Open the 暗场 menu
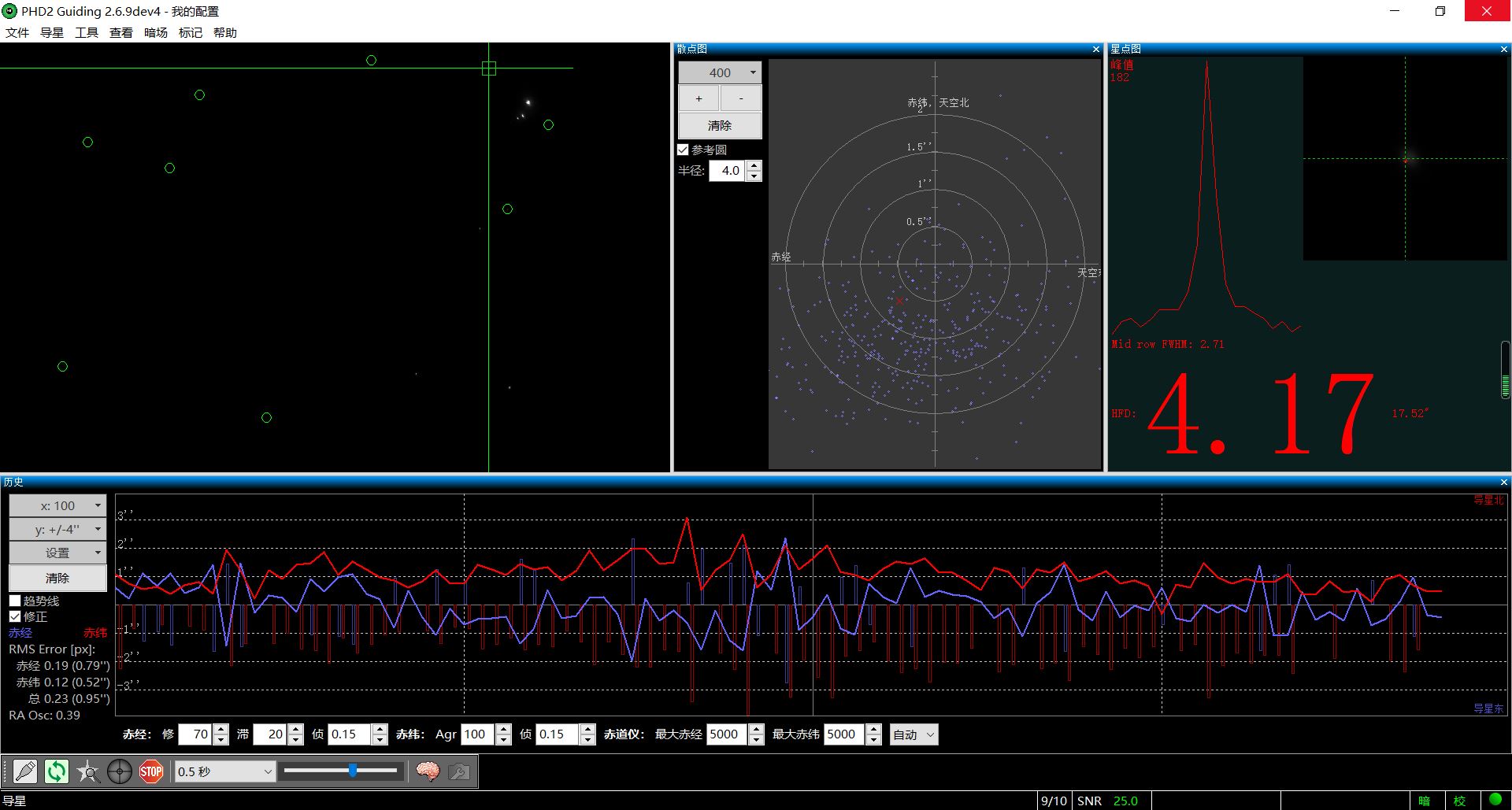 156,32
